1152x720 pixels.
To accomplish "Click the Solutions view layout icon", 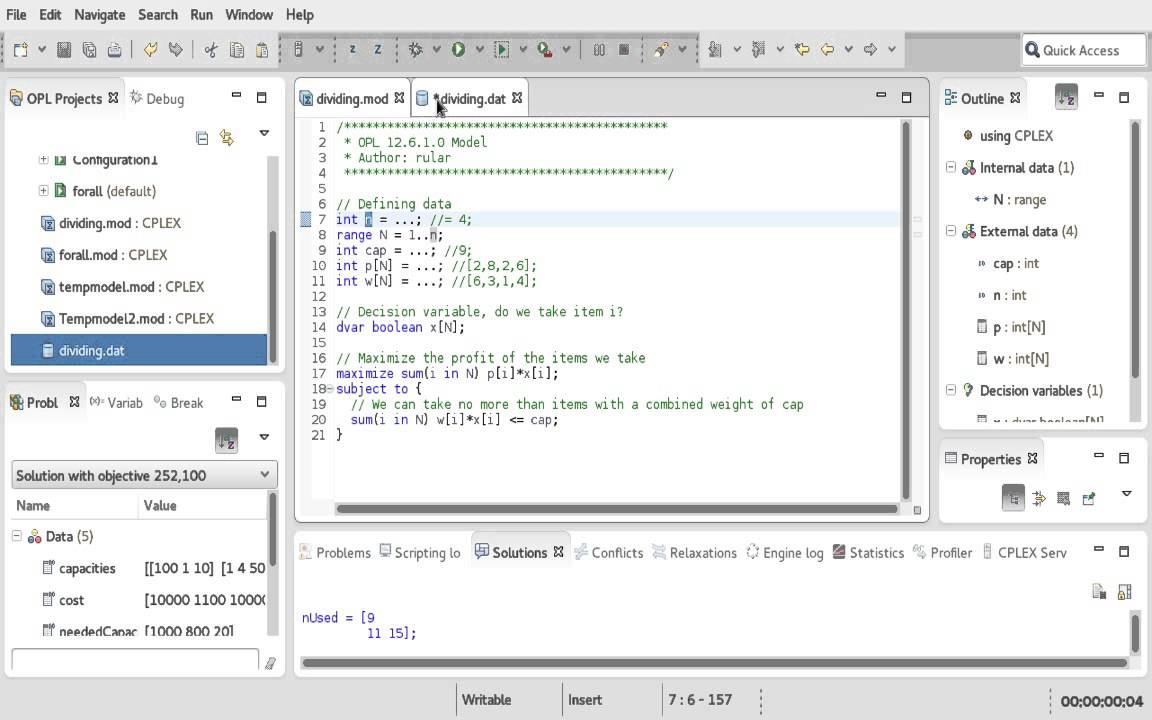I will point(1124,591).
